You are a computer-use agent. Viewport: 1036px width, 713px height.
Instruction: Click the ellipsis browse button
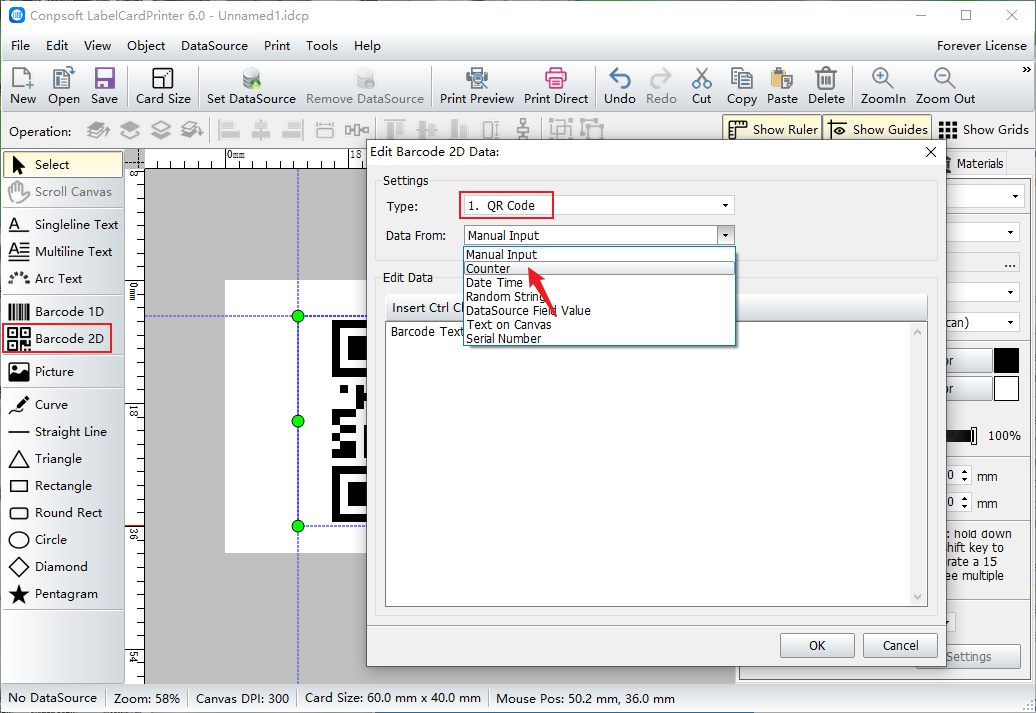point(1010,264)
